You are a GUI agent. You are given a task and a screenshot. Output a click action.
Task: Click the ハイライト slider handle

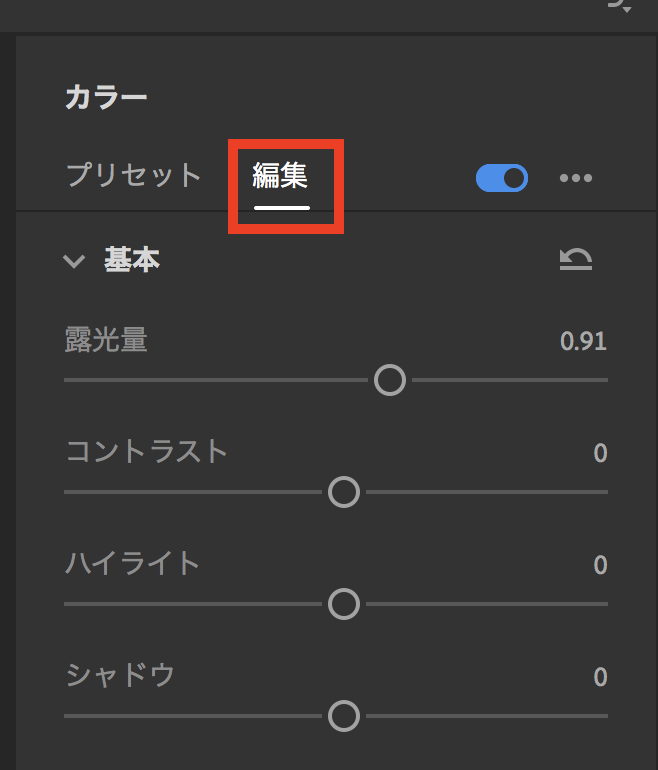pos(344,604)
